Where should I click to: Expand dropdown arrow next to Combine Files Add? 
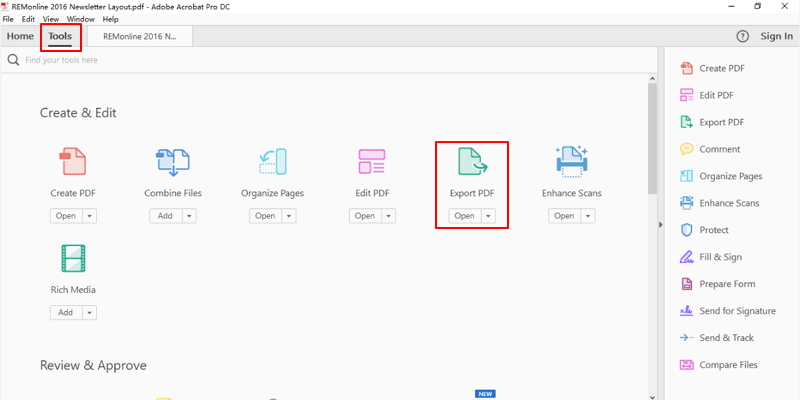tap(189, 216)
